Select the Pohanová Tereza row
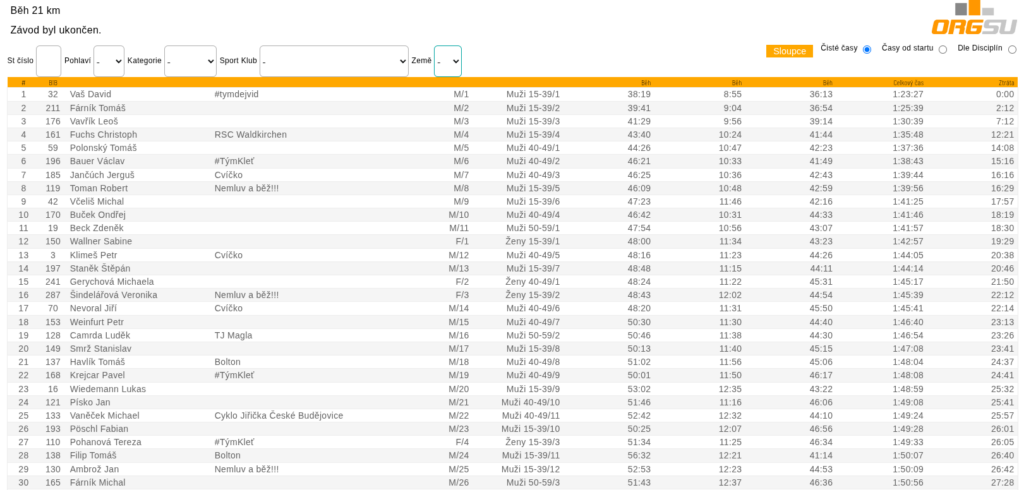 512,442
